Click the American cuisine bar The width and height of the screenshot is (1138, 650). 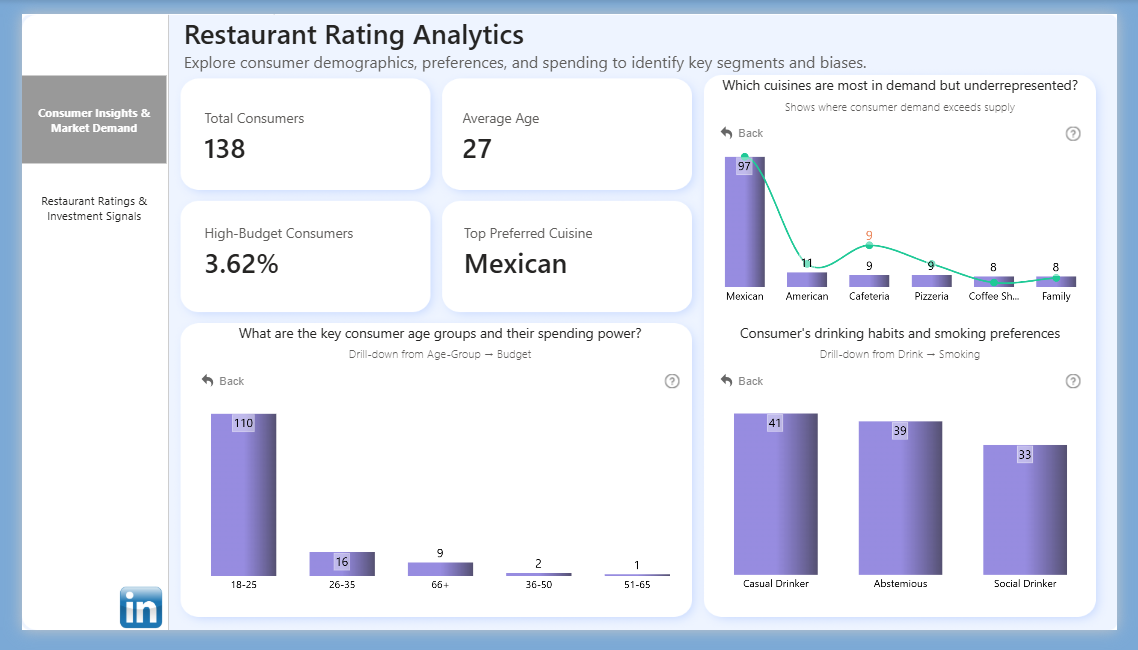point(807,278)
